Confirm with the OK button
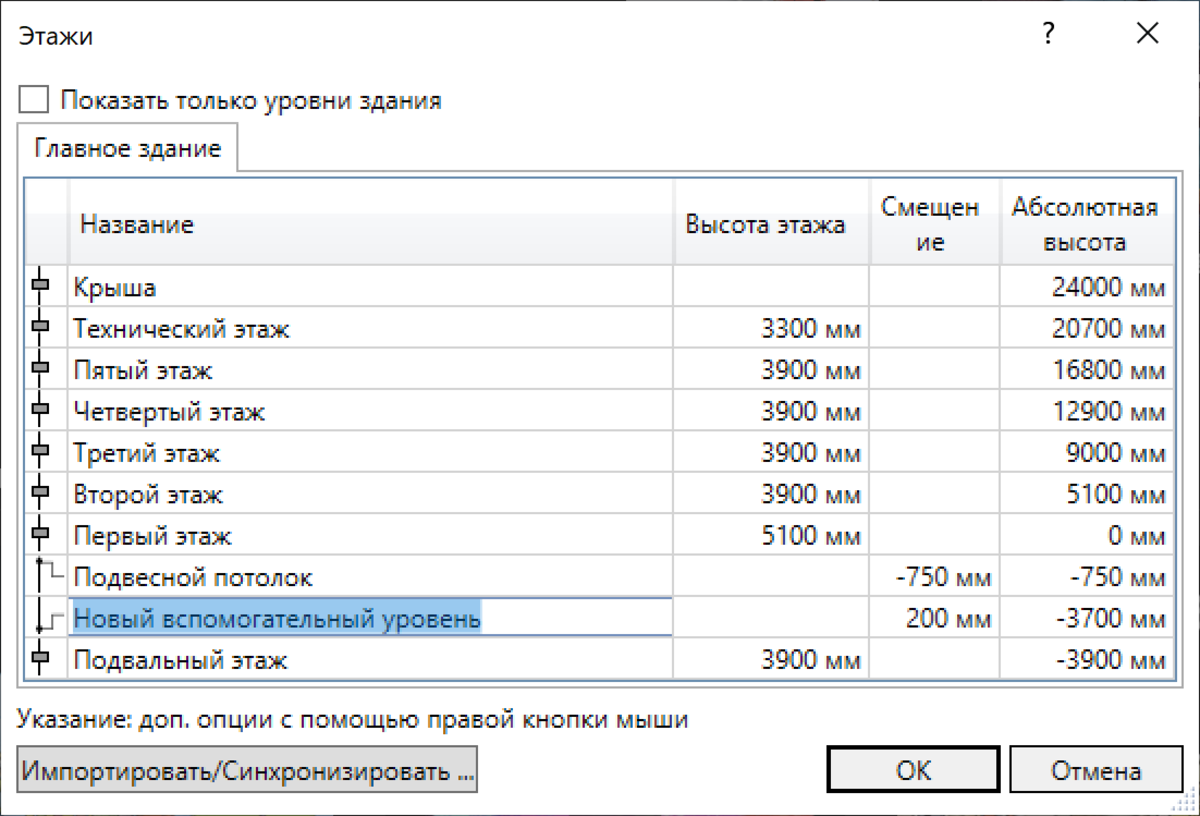The image size is (1200, 816). tap(913, 771)
